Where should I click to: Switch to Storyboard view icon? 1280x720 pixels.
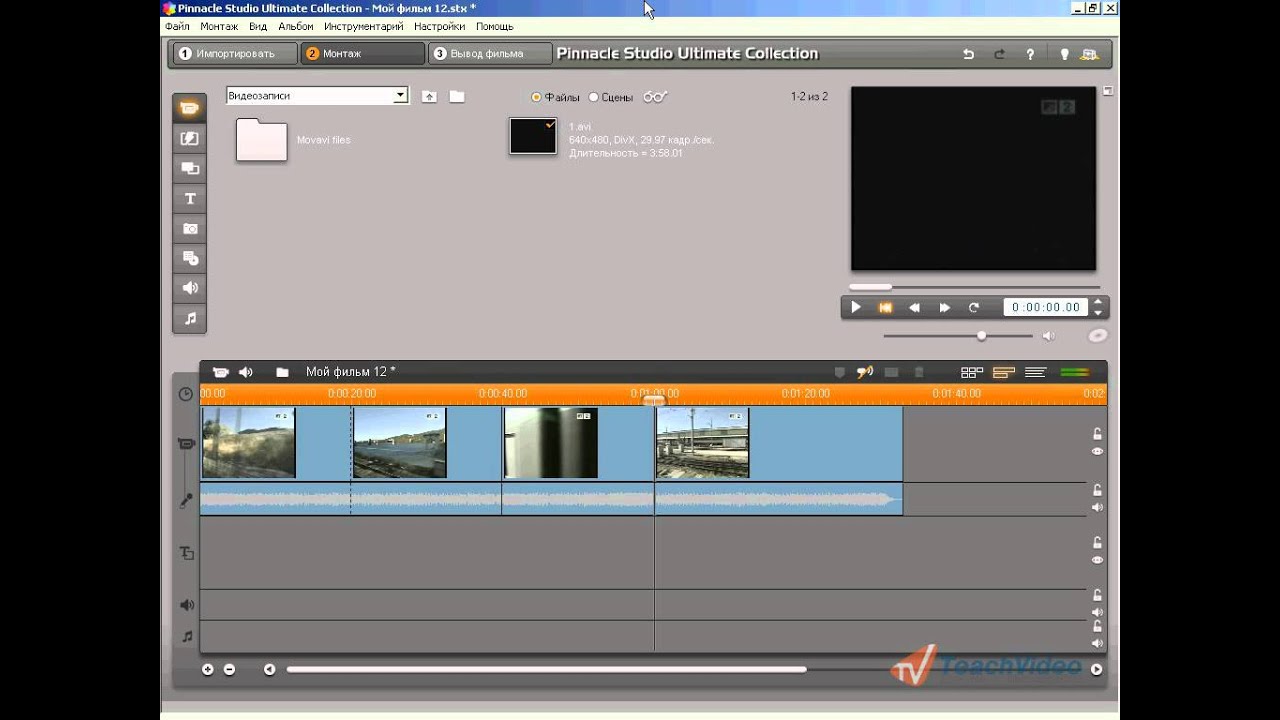pyautogui.click(x=972, y=372)
